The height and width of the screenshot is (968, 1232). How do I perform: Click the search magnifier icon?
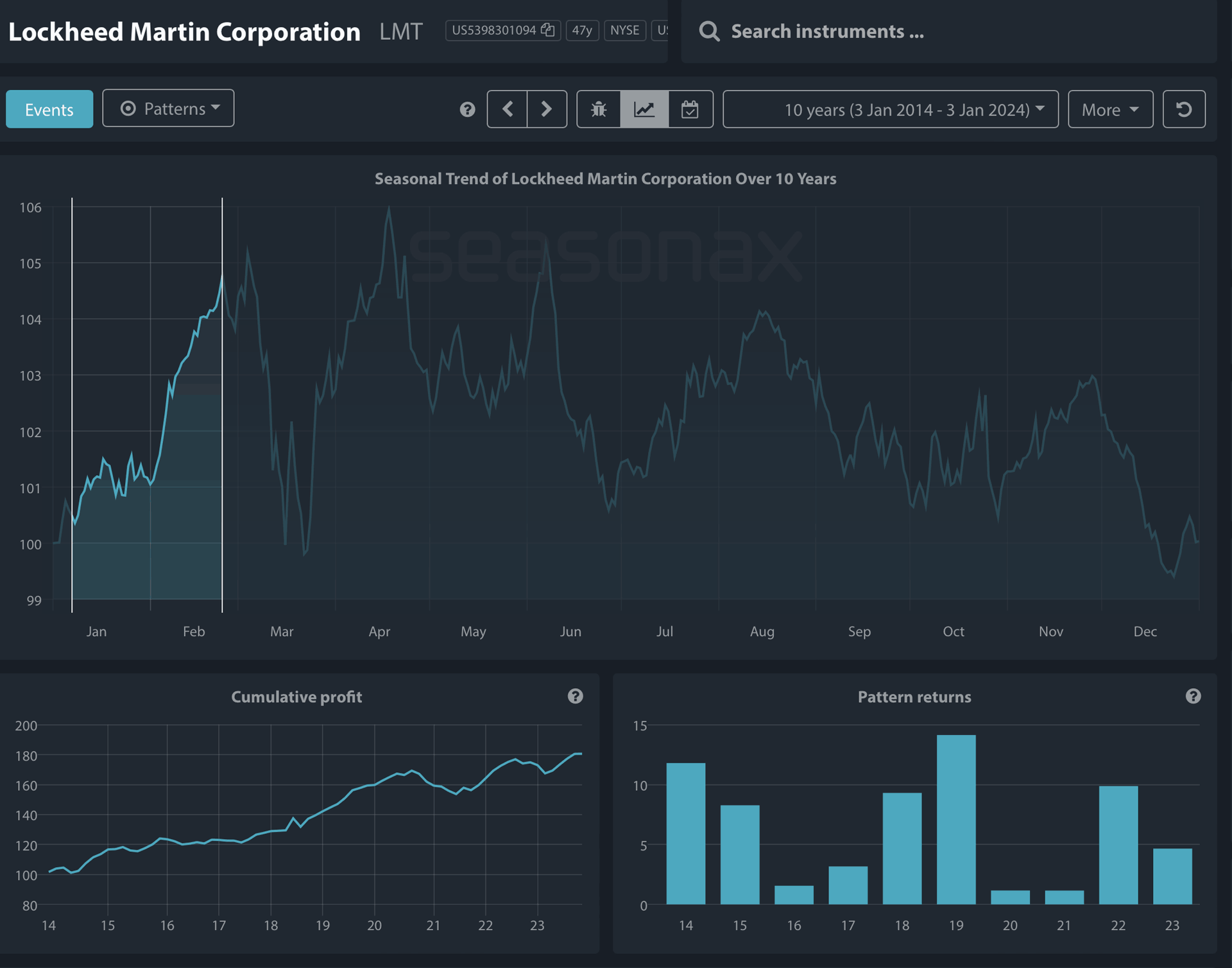(709, 31)
